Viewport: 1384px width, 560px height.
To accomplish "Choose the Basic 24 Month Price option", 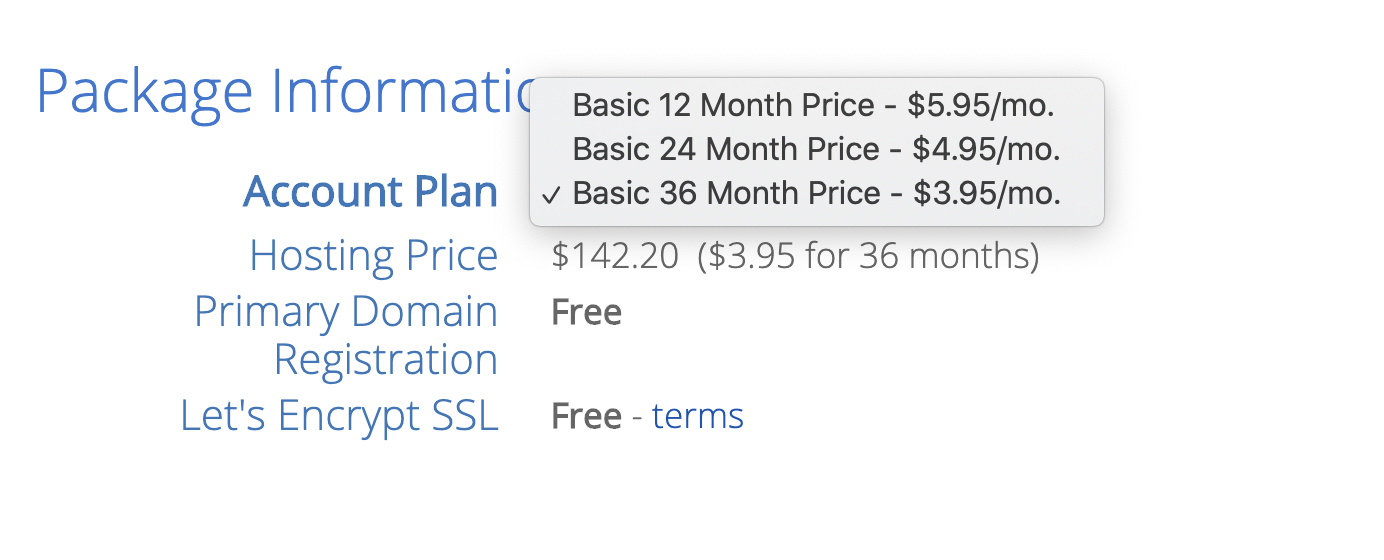I will pyautogui.click(x=816, y=149).
